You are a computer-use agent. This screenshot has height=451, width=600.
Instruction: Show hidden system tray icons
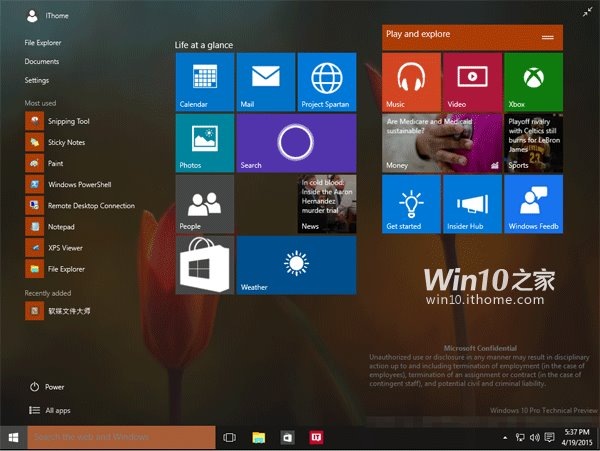505,437
